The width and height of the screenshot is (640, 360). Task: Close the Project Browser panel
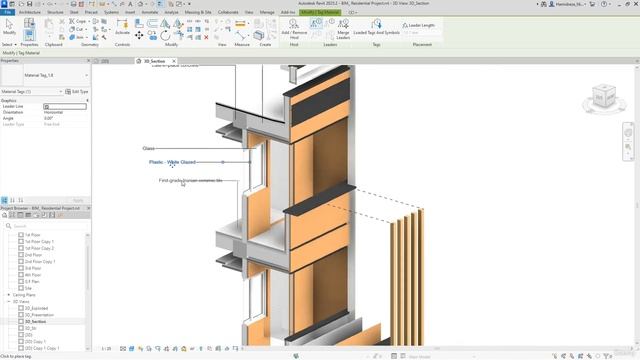pos(88,208)
